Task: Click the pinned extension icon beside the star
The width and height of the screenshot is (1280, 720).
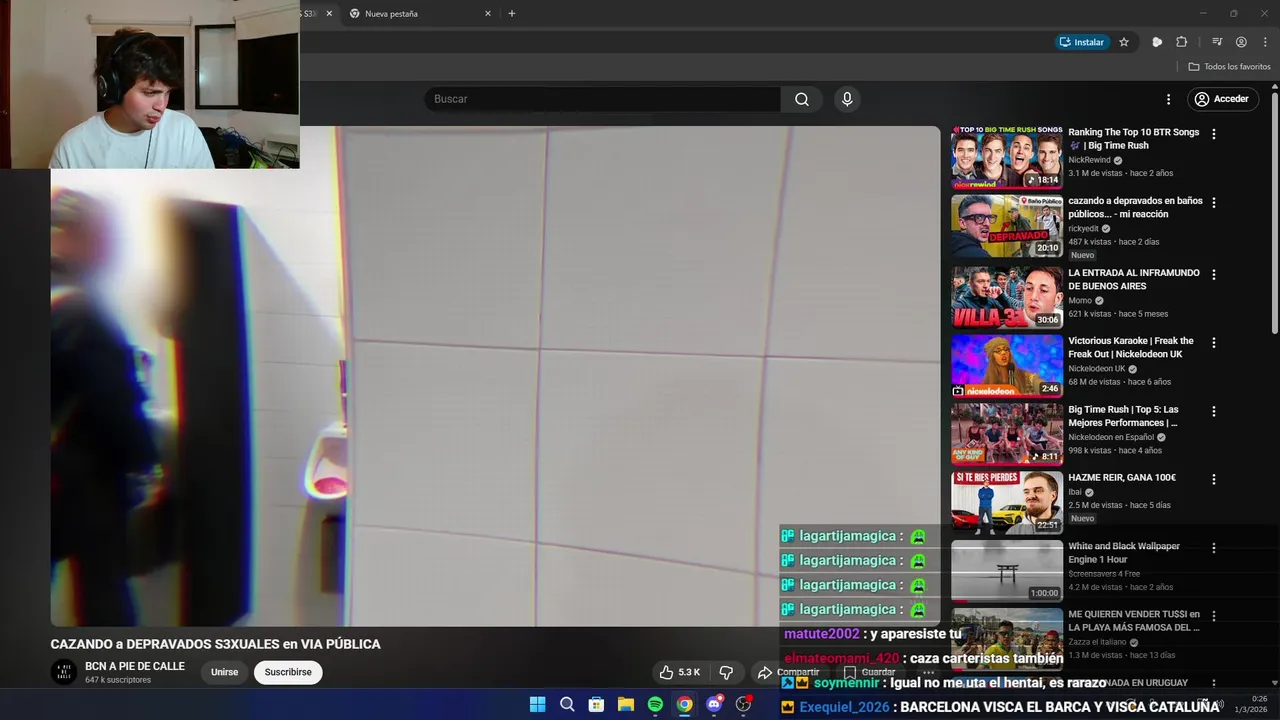Action: tap(1157, 42)
